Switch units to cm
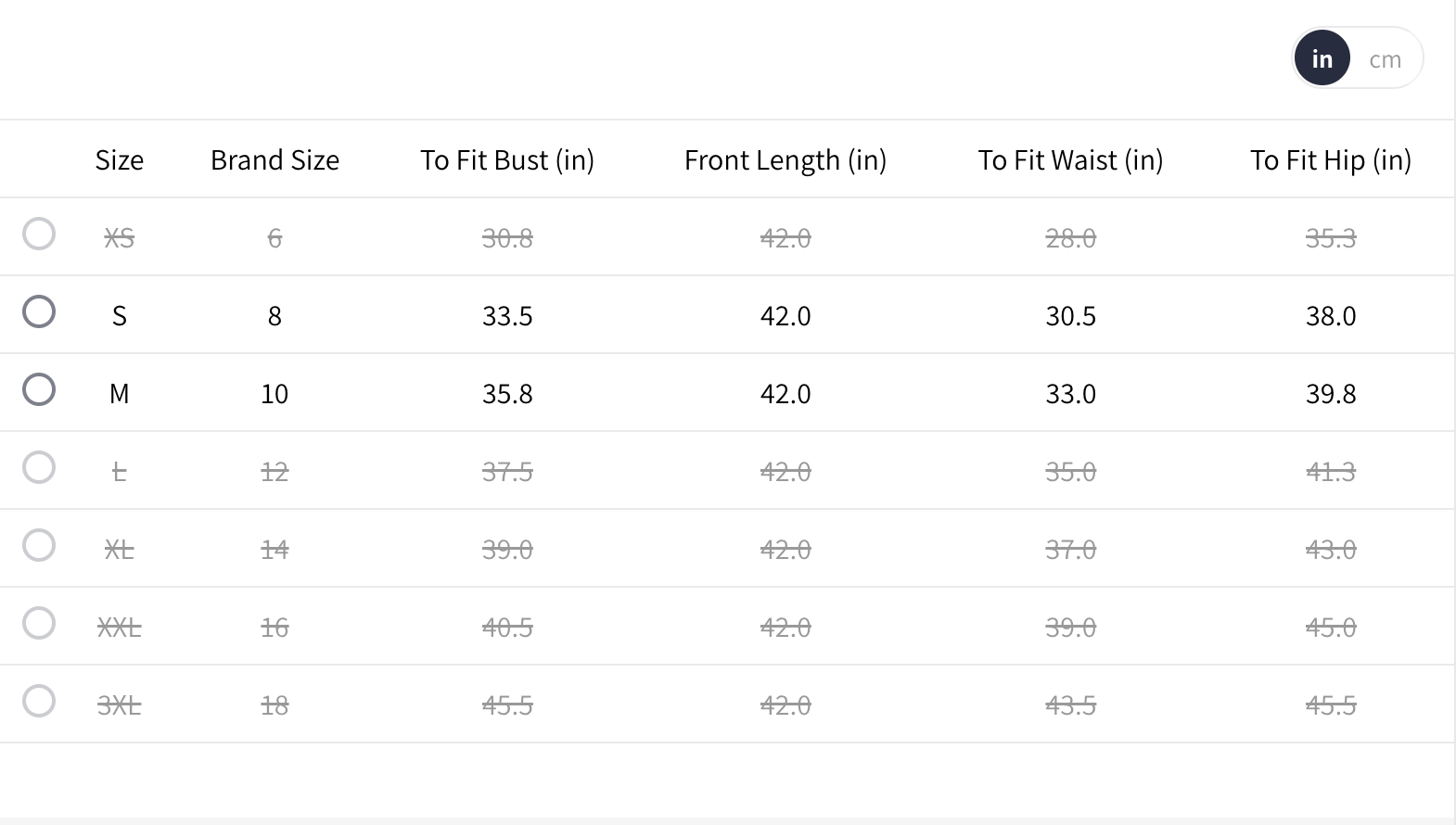Viewport: 1456px width, 825px height. click(x=1385, y=59)
